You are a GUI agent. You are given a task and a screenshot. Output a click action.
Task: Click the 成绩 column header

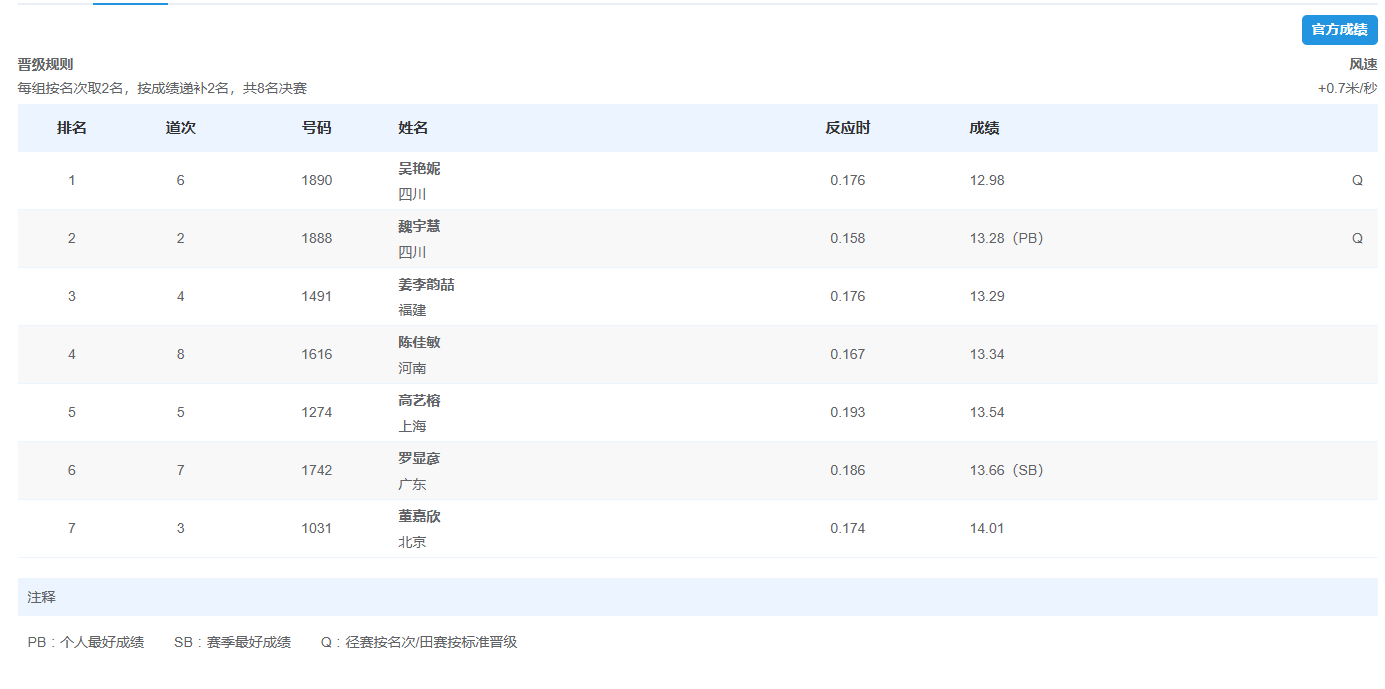(984, 128)
